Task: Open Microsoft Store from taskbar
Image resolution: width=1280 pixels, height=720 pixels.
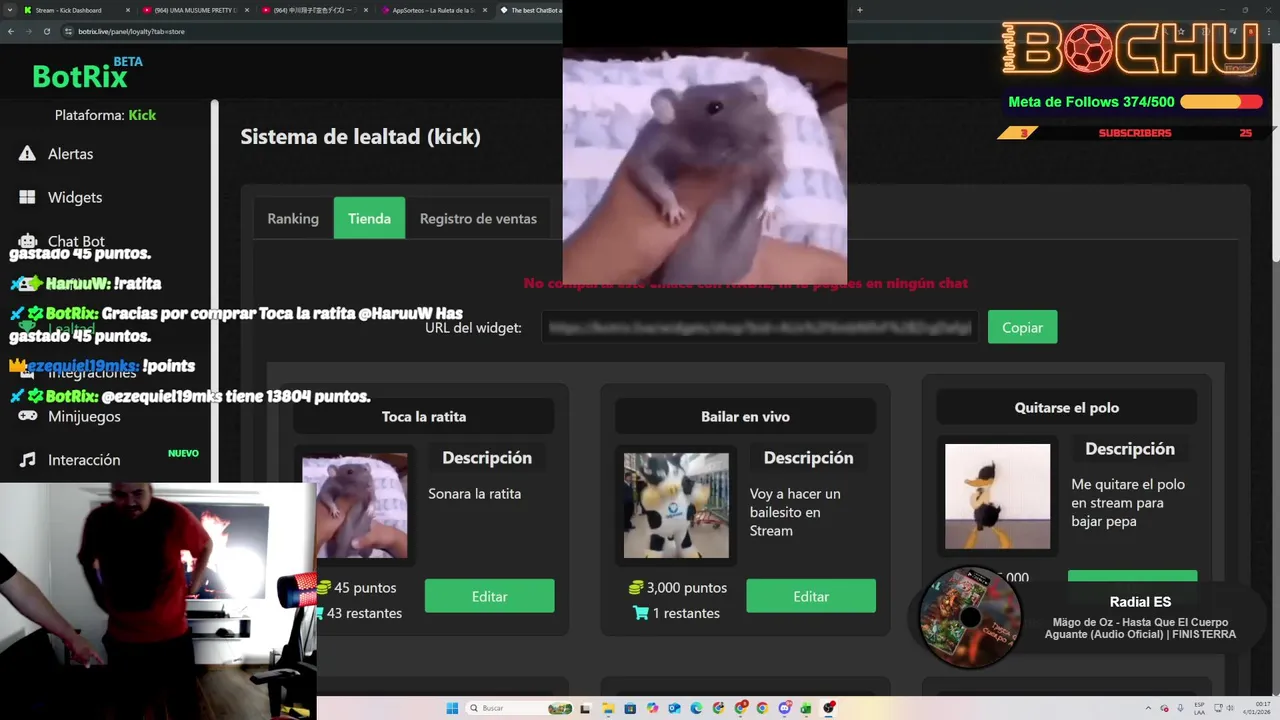Action: [630, 708]
